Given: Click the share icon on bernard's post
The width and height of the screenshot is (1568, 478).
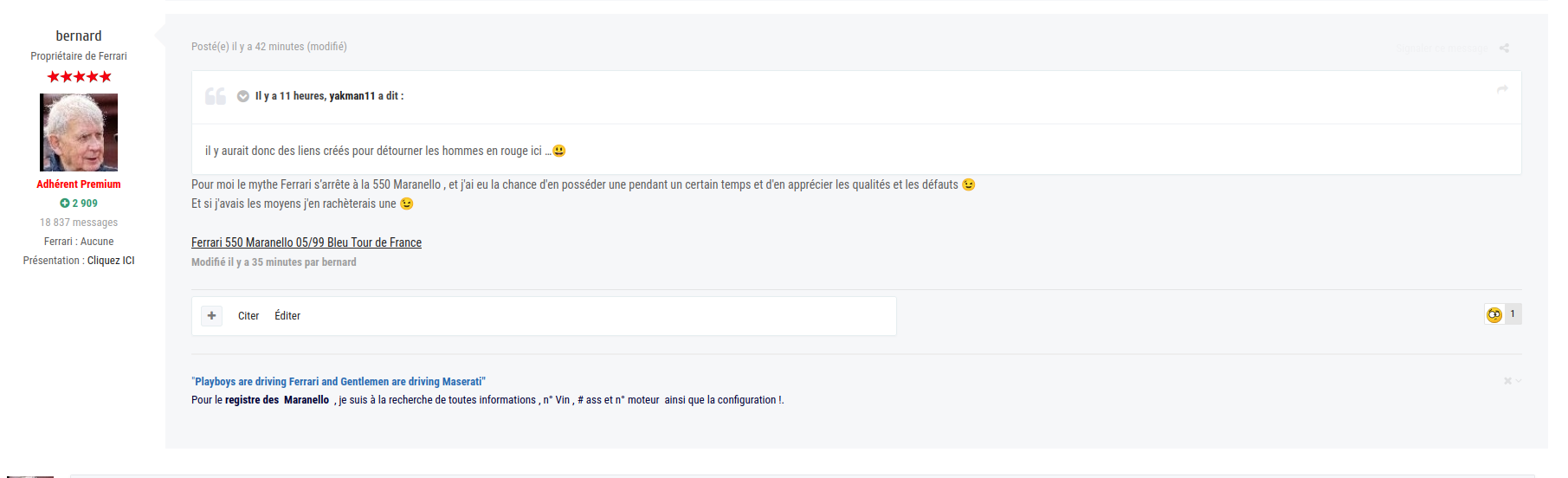Looking at the screenshot, I should [1504, 48].
